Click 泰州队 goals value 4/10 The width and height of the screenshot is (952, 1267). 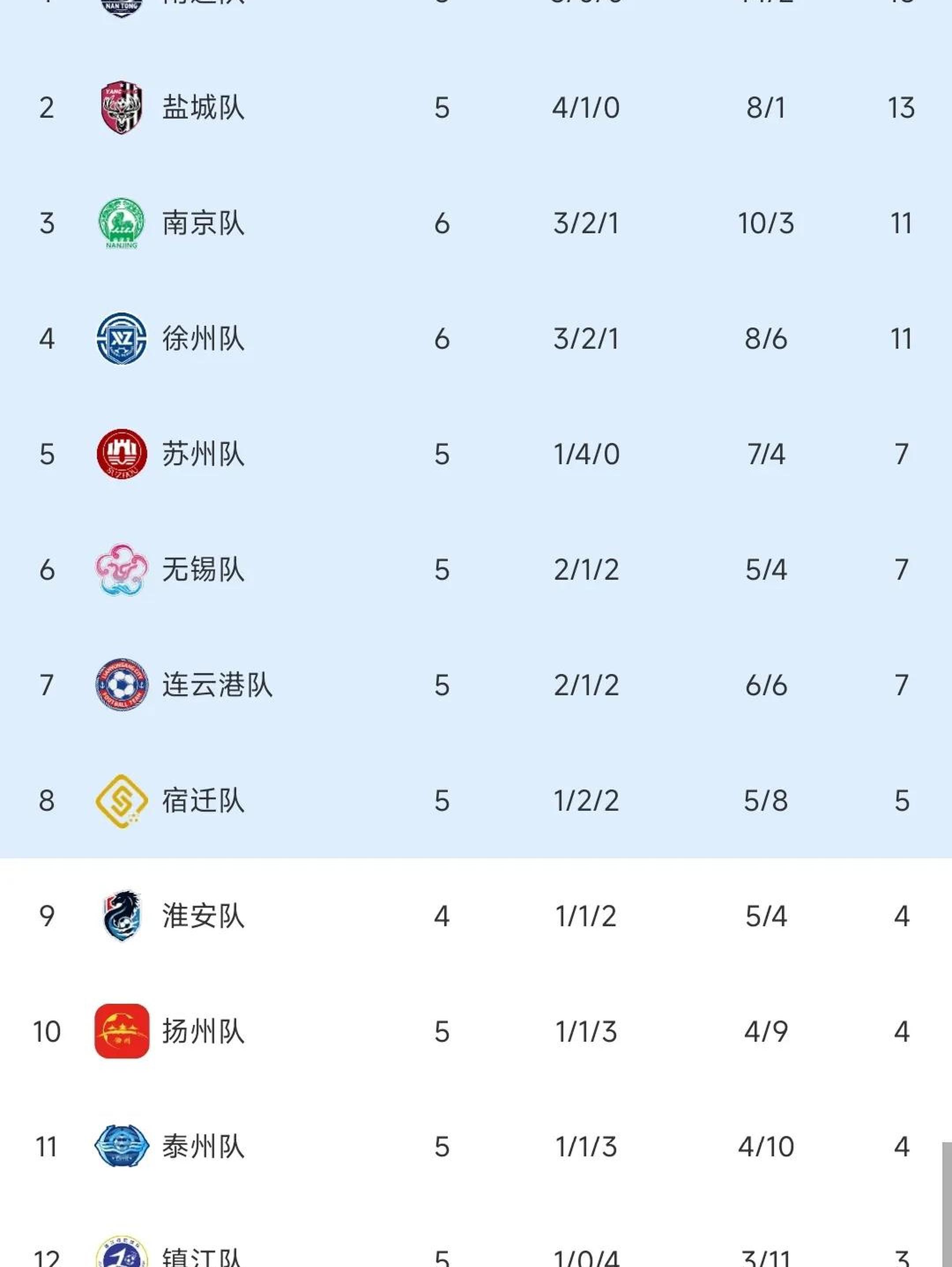(766, 1146)
